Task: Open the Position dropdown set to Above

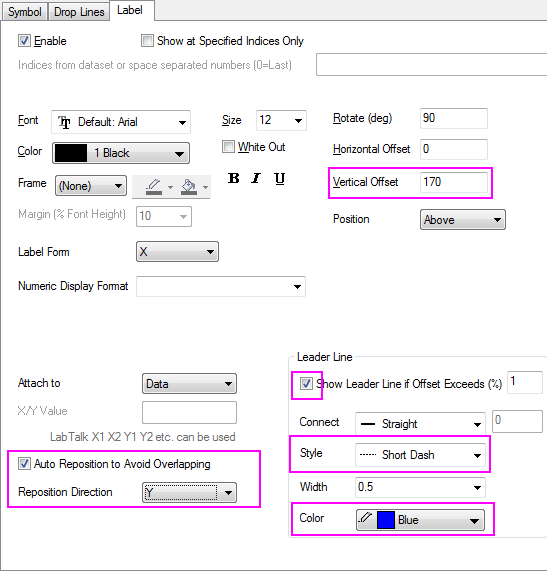Action: [463, 220]
